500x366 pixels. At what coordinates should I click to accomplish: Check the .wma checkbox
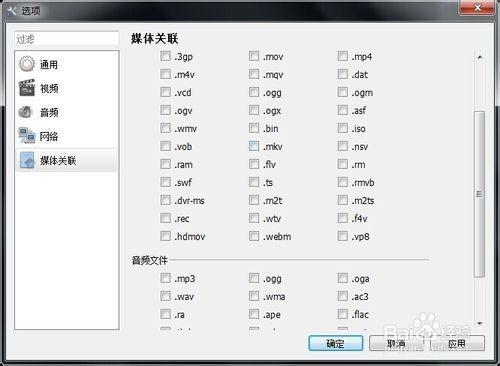pos(254,296)
